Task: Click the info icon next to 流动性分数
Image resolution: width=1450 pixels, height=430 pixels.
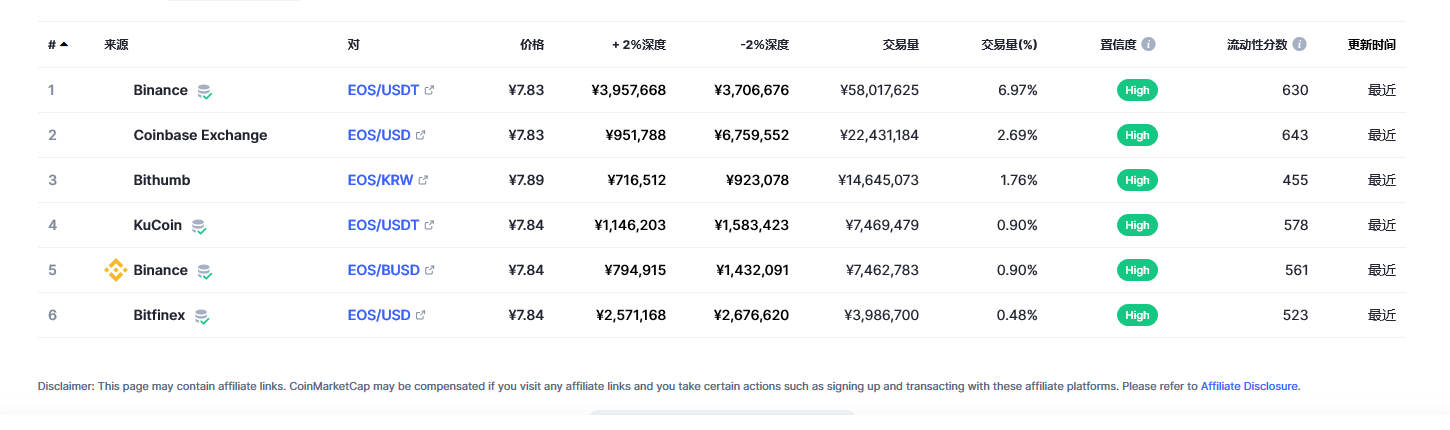Action: tap(1299, 45)
